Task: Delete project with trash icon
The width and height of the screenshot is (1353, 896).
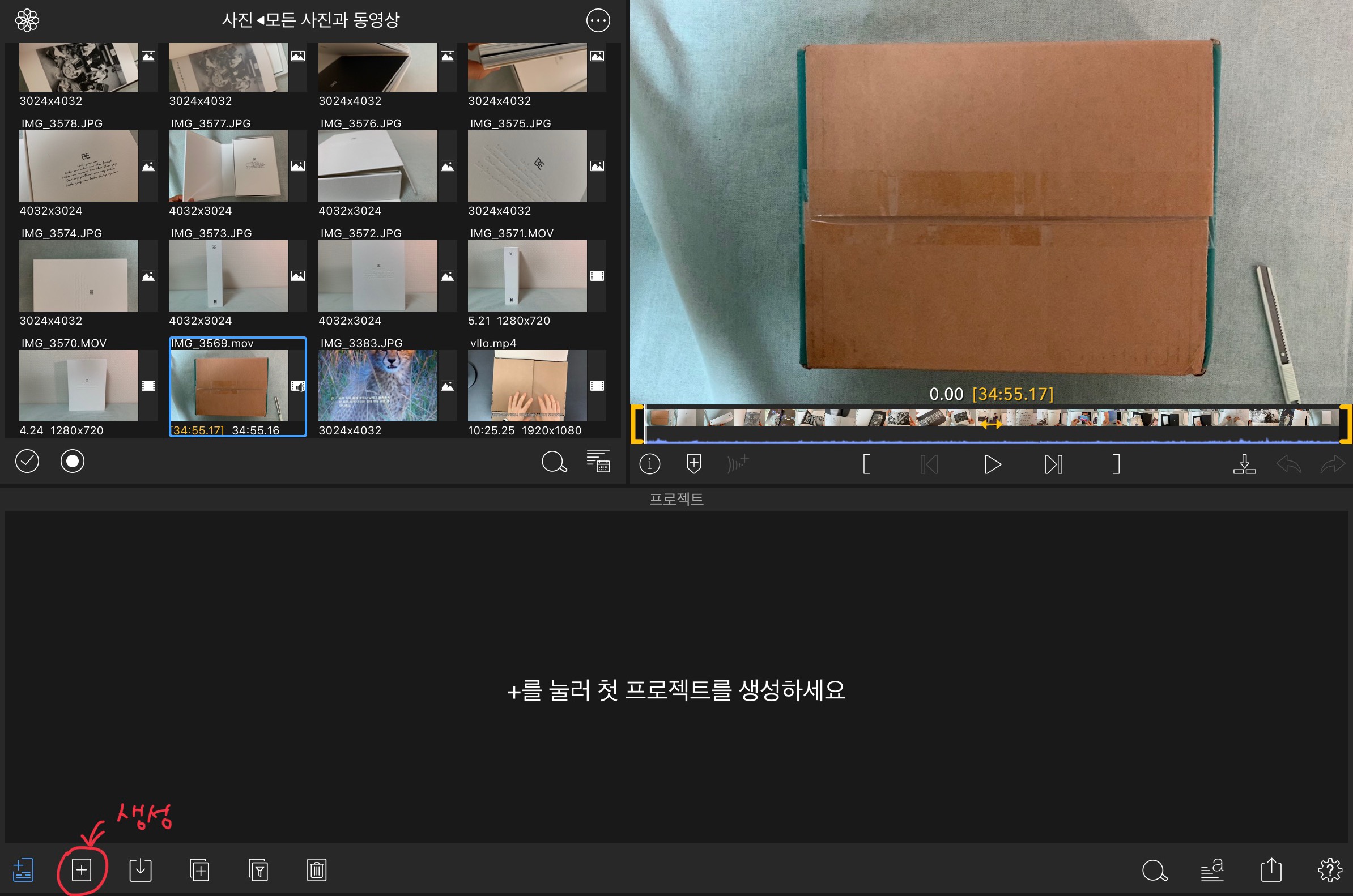Action: point(317,870)
